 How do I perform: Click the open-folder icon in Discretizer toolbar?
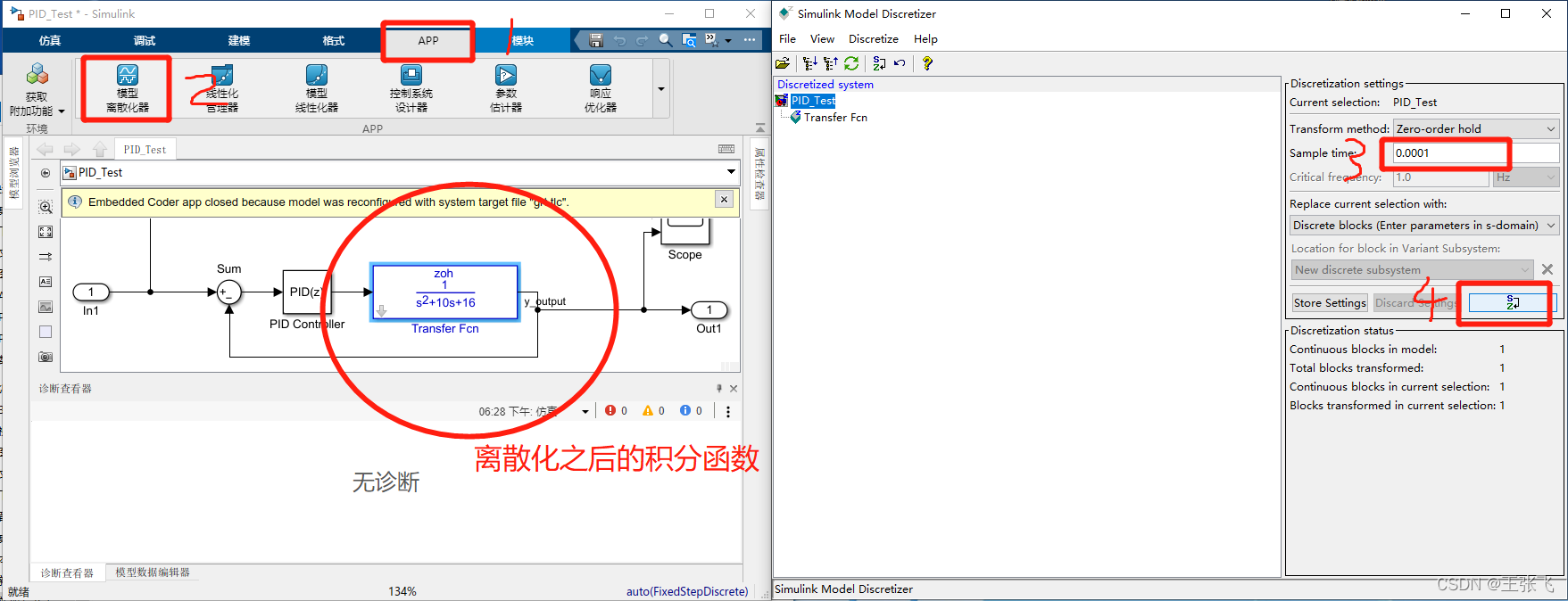[x=783, y=63]
